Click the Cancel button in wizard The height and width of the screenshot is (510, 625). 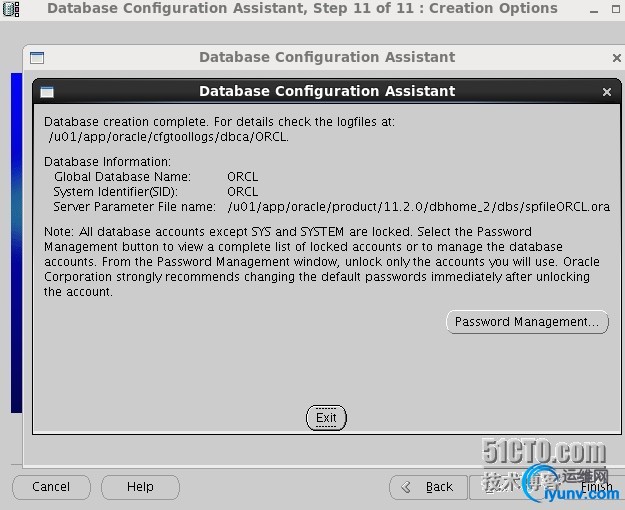tap(51, 487)
